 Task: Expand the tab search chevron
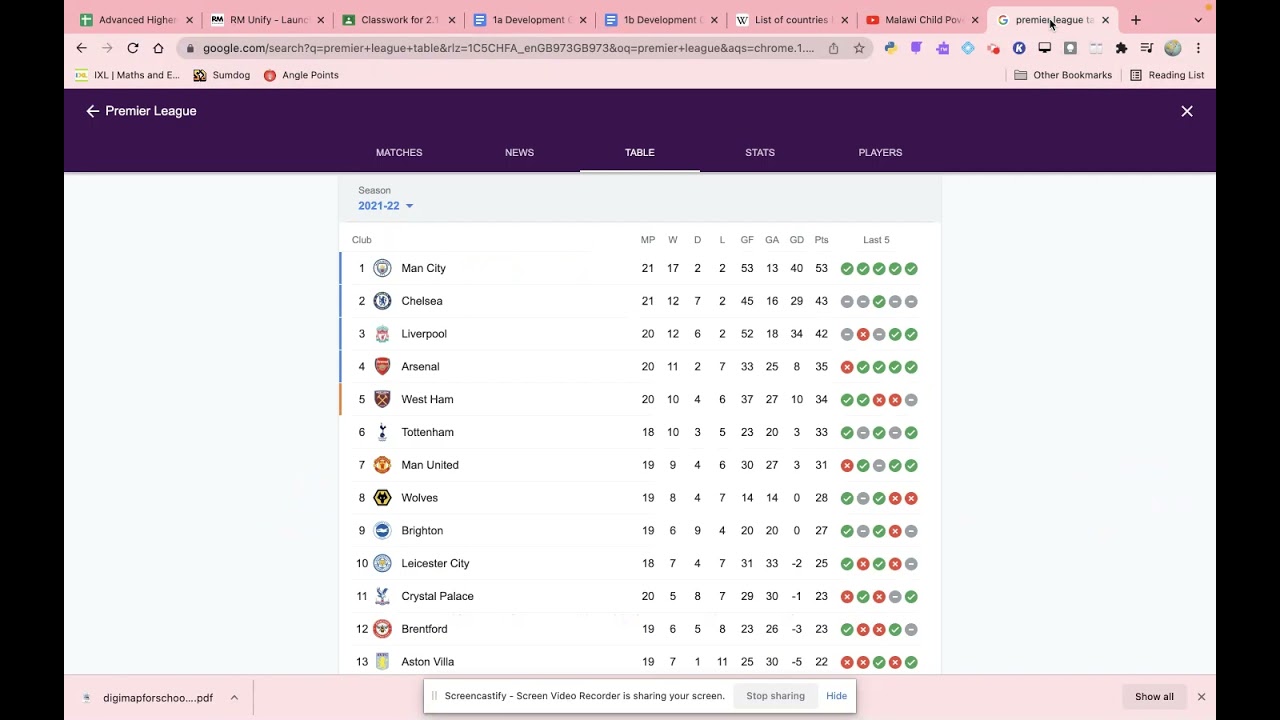click(x=1198, y=20)
